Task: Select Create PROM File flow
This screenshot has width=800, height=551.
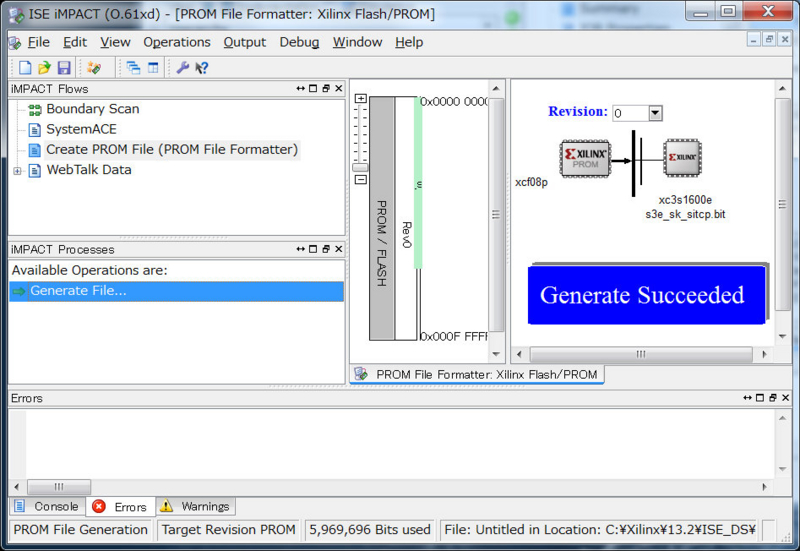Action: 172,149
